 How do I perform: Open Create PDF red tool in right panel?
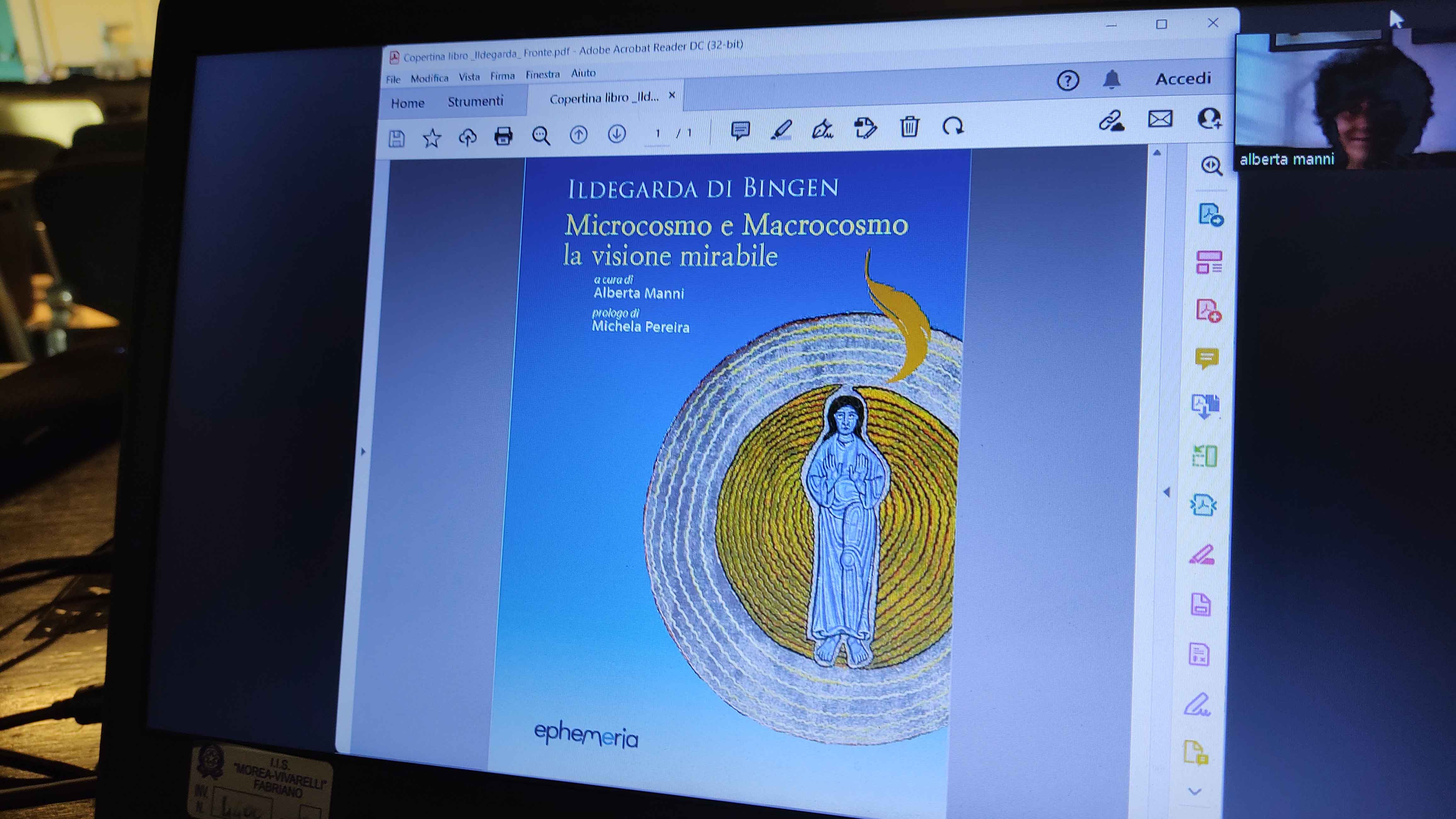coord(1209,311)
